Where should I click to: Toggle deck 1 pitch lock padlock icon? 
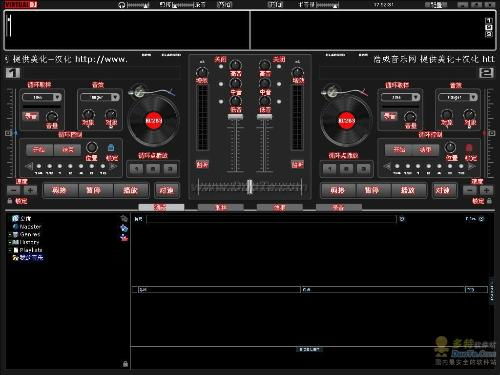(10, 201)
